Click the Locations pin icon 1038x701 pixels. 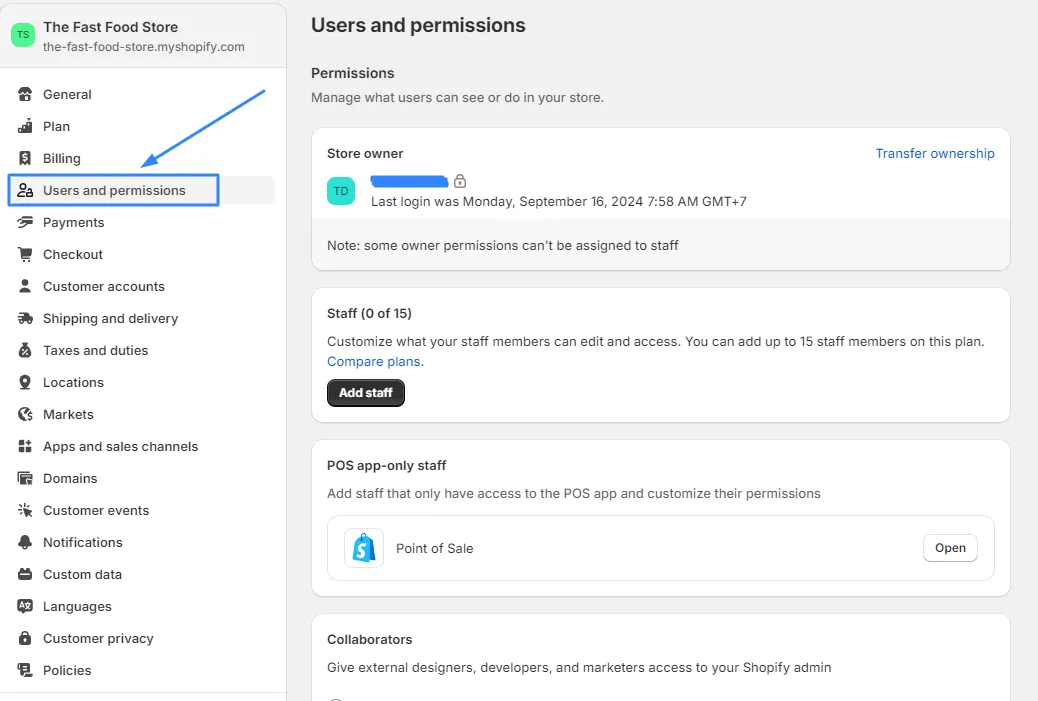click(25, 382)
